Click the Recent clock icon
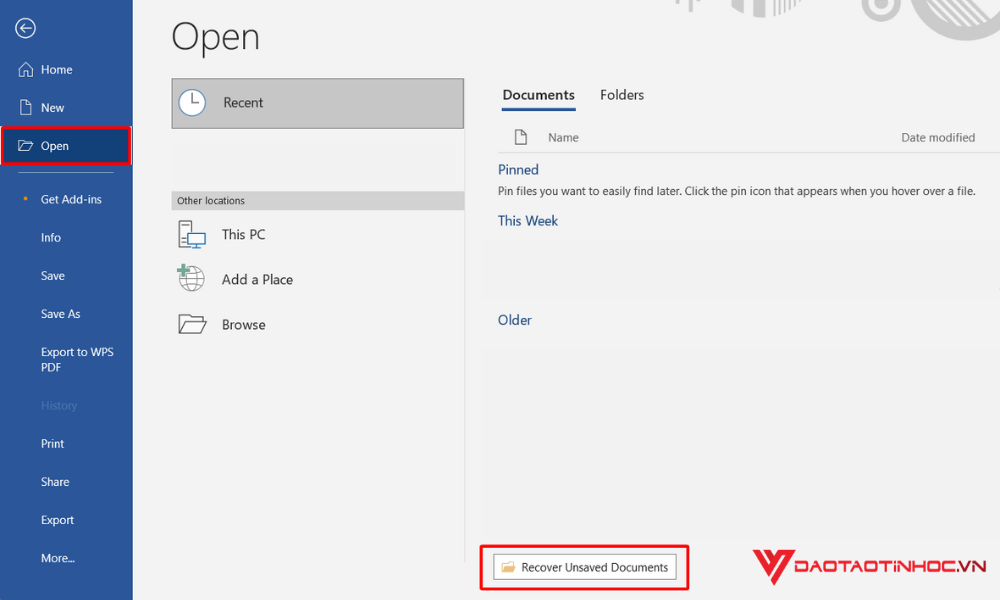This screenshot has width=1000, height=600. (192, 103)
